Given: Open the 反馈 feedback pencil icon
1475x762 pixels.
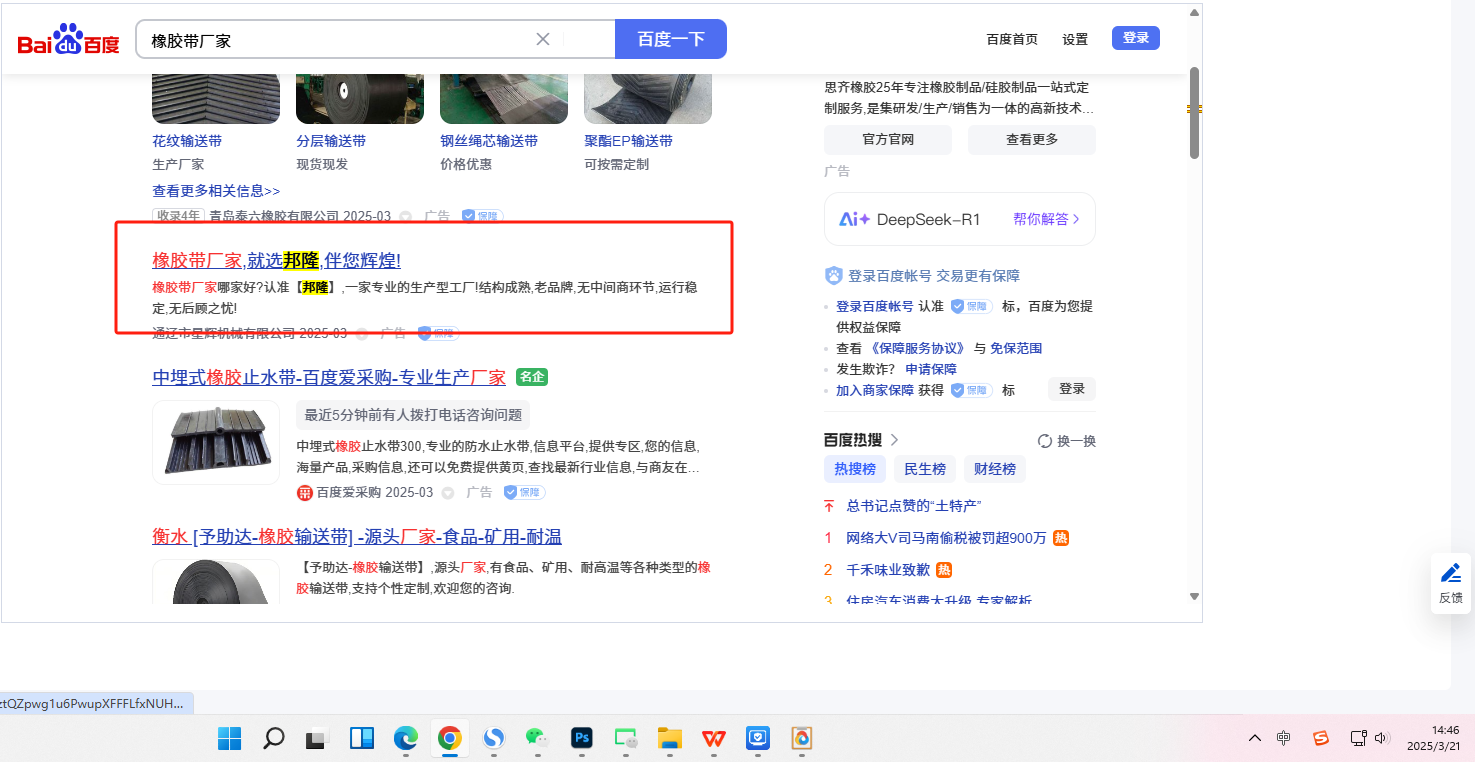Looking at the screenshot, I should pyautogui.click(x=1450, y=574).
